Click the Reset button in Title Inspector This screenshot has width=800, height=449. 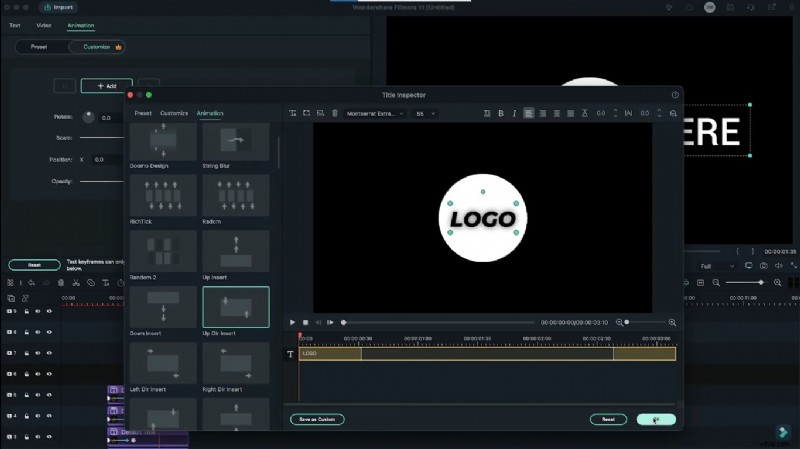608,419
